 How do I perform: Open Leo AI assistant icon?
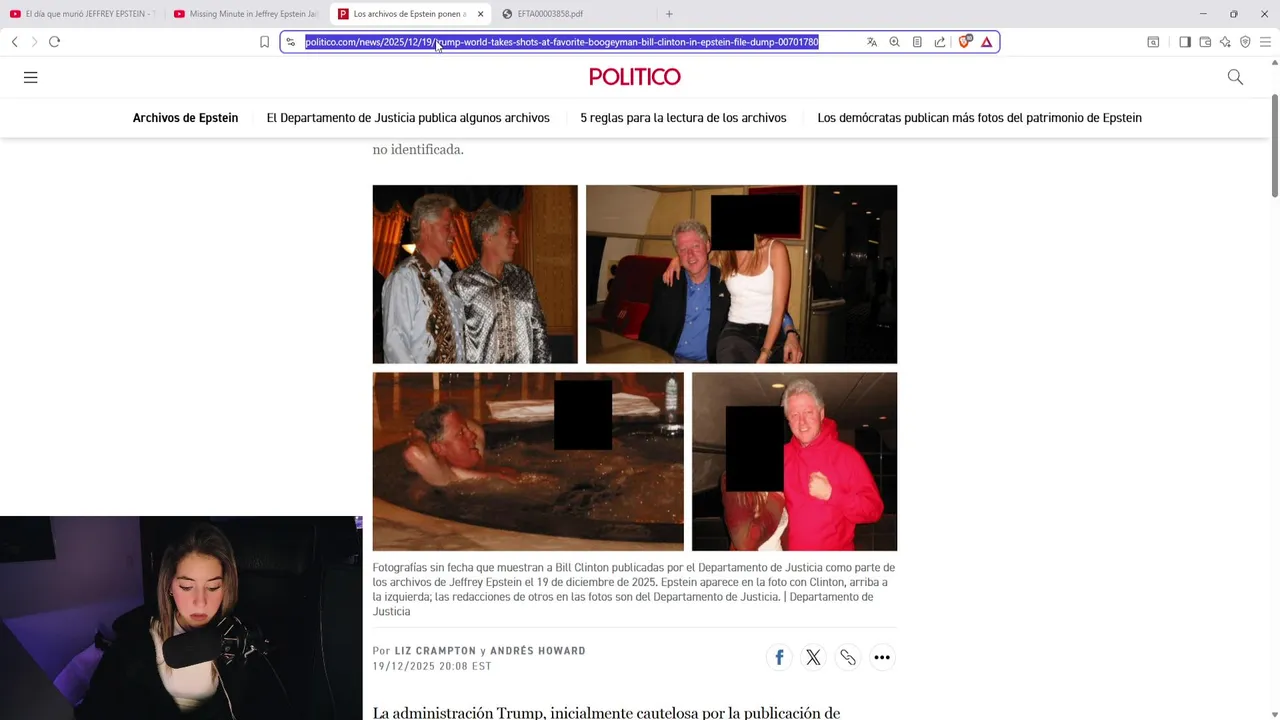[x=1225, y=42]
